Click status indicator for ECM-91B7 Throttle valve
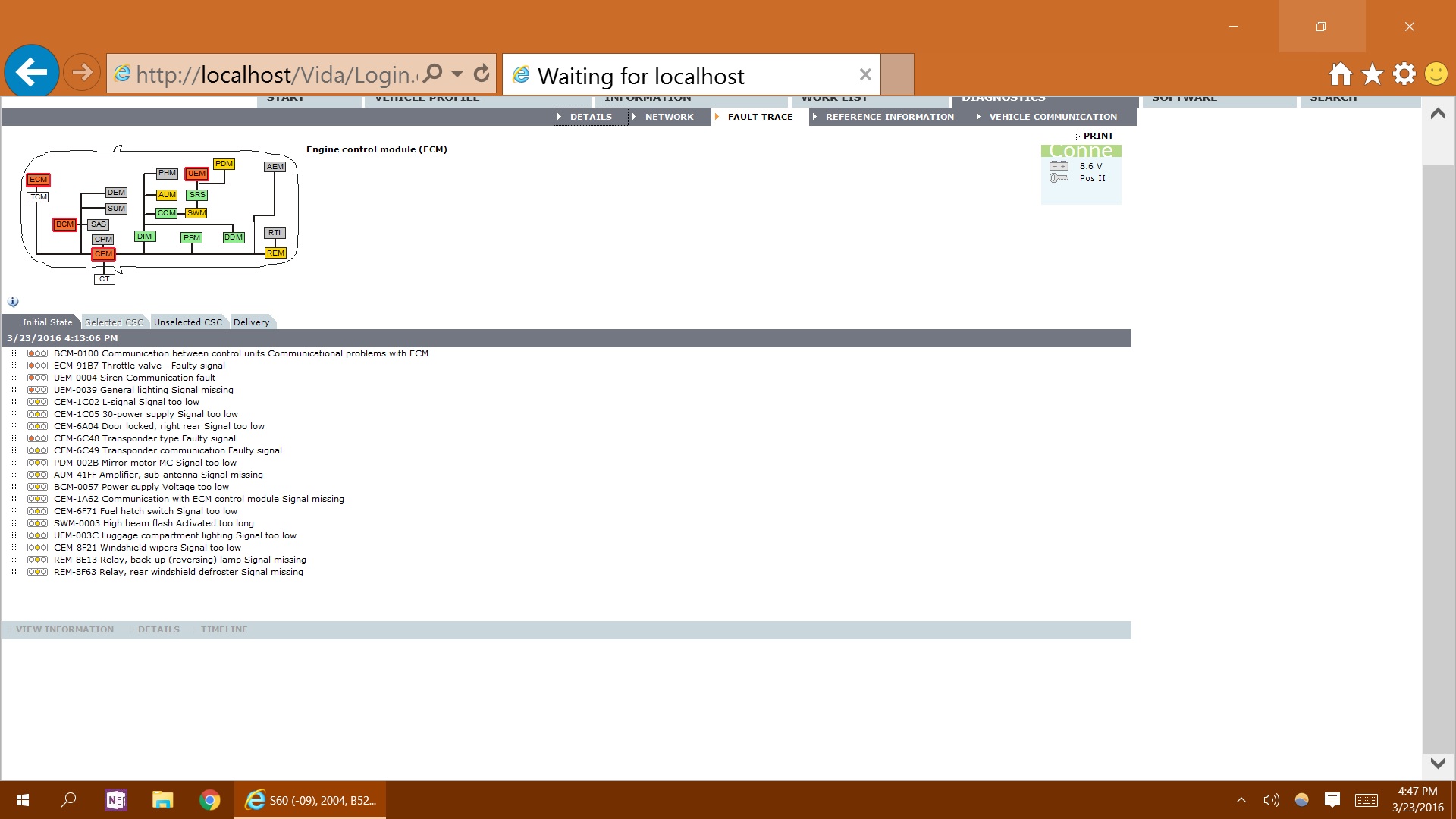The height and width of the screenshot is (819, 1456). click(x=37, y=366)
